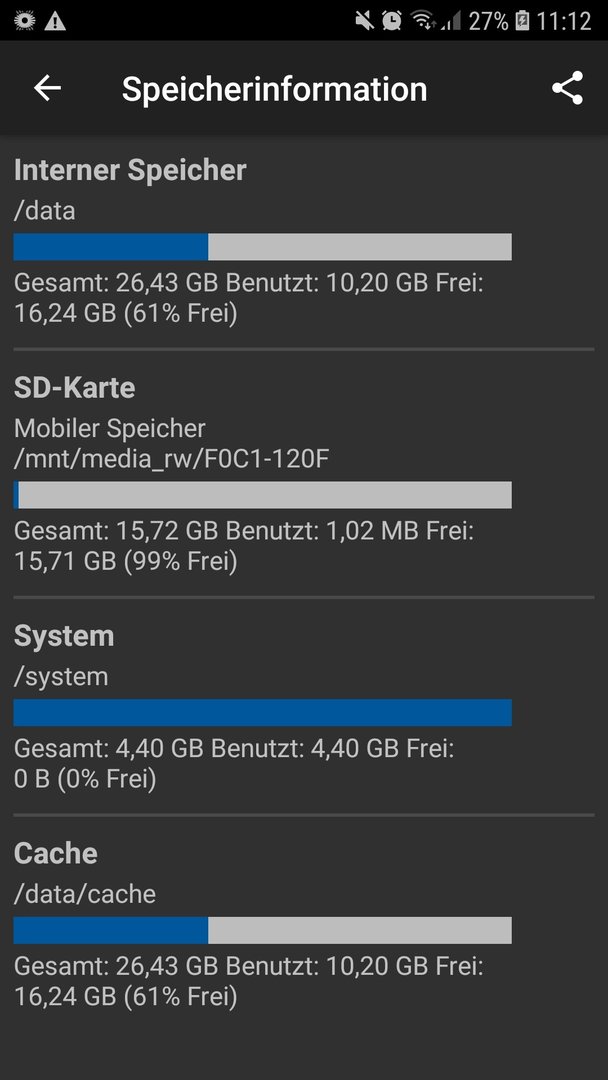Select the SD-Karte heading
Image resolution: width=608 pixels, height=1080 pixels.
coord(74,388)
